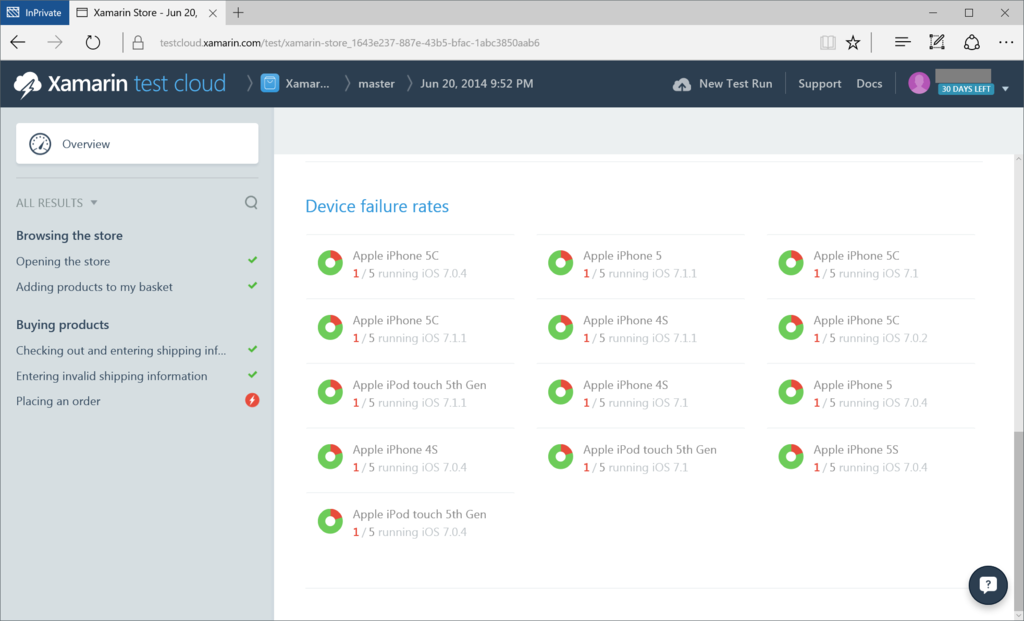
Task: Select the Jun 20, 2014 9:52 PM breadcrumb
Action: [477, 84]
